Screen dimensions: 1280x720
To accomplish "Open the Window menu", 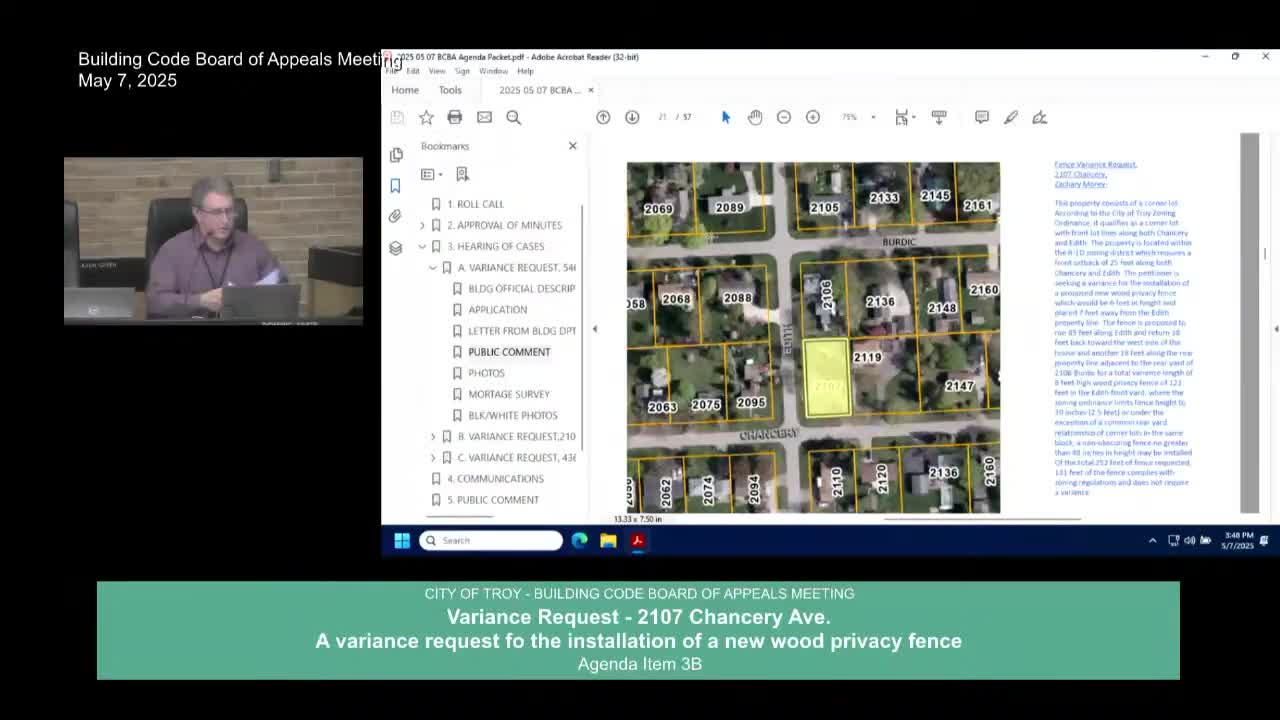I will [x=493, y=71].
